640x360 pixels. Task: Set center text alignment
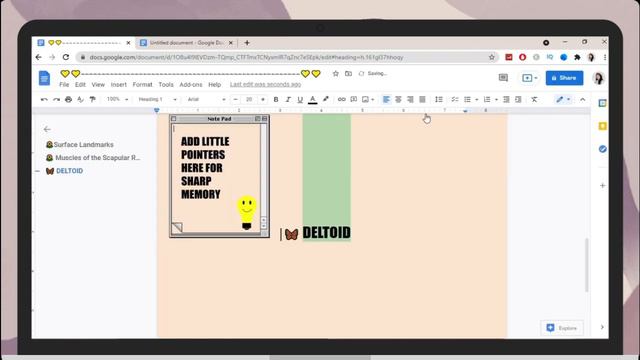(x=398, y=99)
